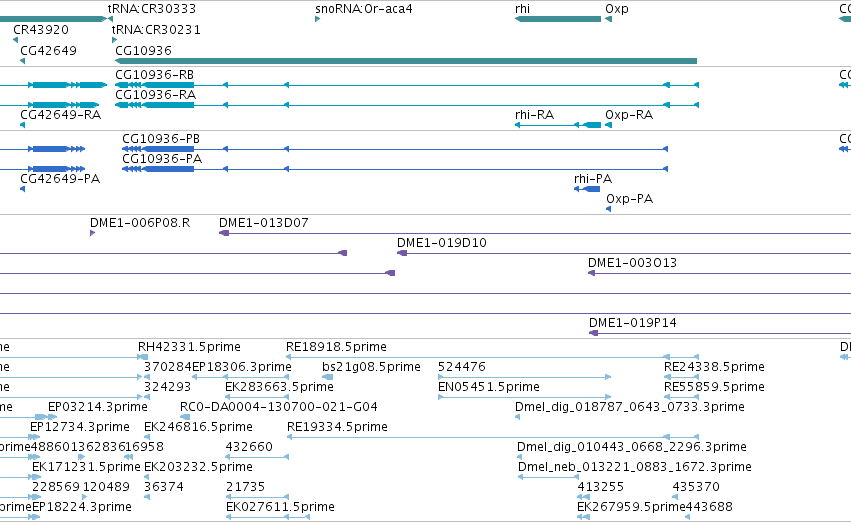Click the RC0-DA0004-130700-021-G04 label
The width and height of the screenshot is (851, 522).
coord(279,407)
